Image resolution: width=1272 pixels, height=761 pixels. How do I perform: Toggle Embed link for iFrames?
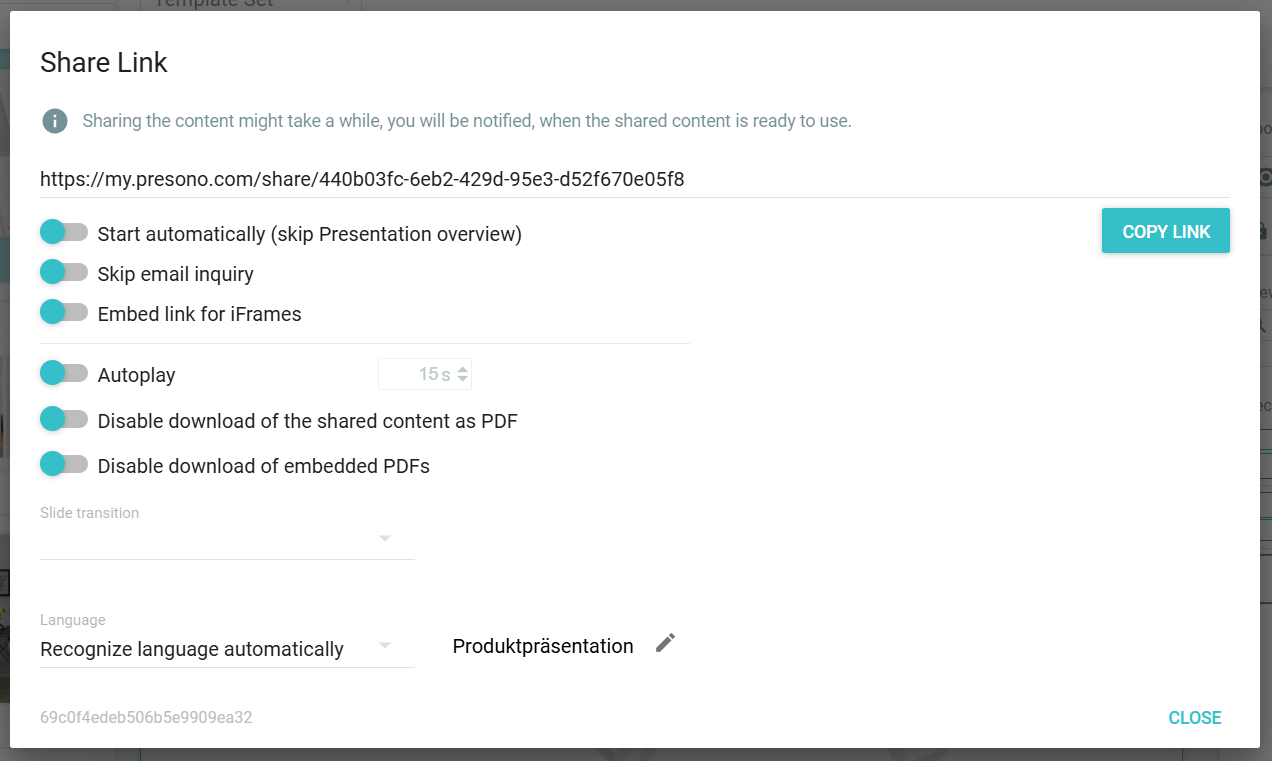[x=64, y=312]
